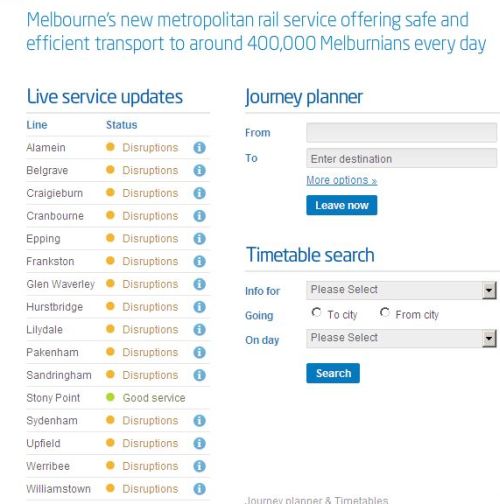The image size is (500, 504).
Task: Show Glen Waverley disruption details icon
Action: coord(199,284)
